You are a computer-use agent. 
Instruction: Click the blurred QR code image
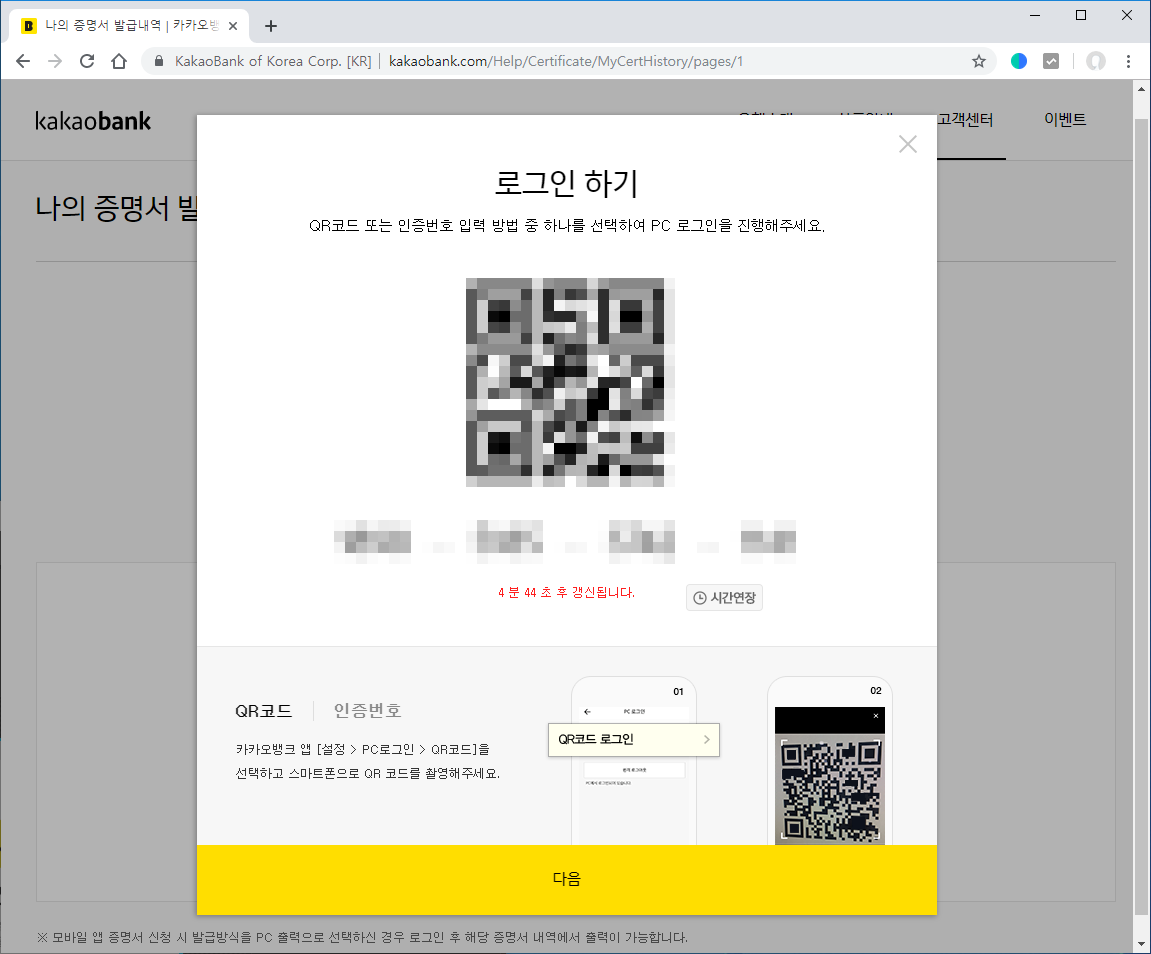point(570,382)
